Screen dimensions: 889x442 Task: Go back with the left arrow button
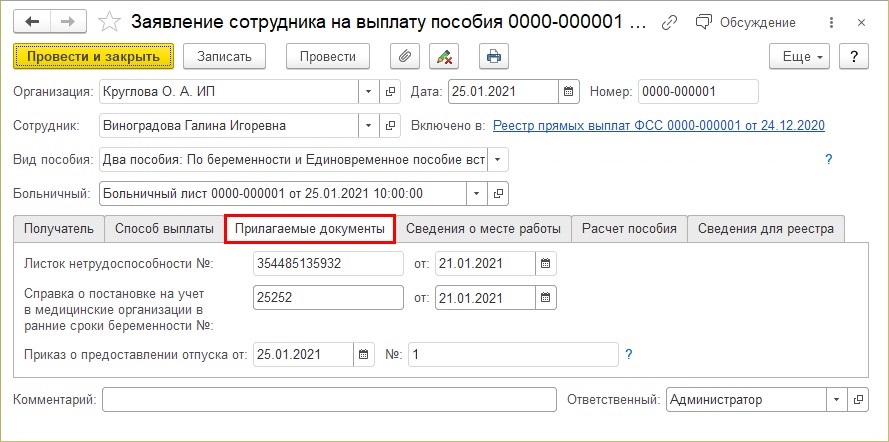pyautogui.click(x=32, y=22)
